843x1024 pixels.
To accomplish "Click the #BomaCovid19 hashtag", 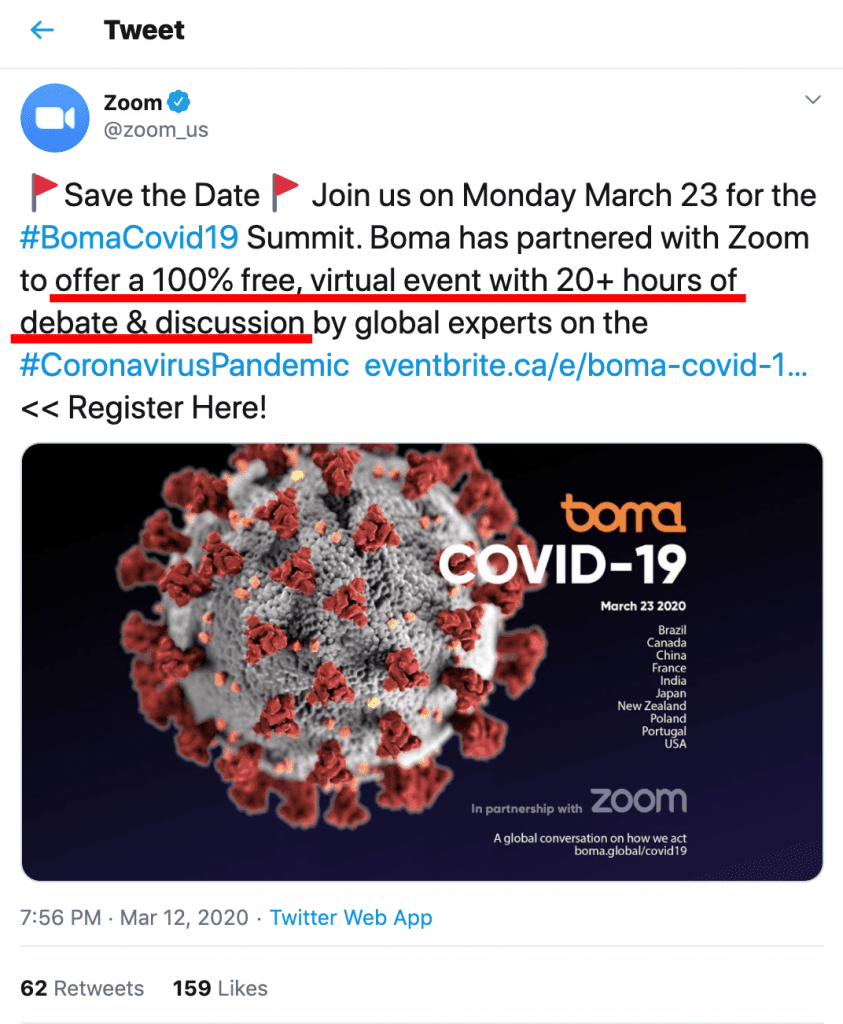I will pos(128,238).
